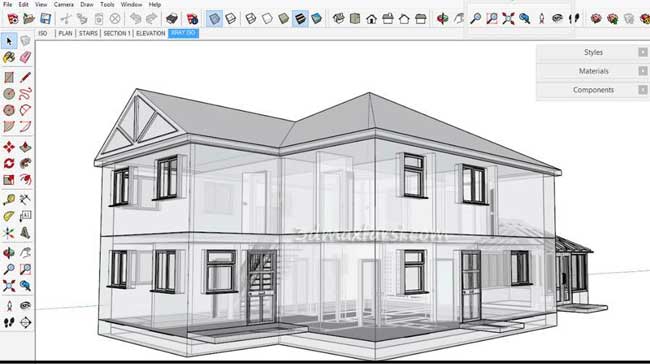Click the Copy icon in the toolbar
This screenshot has width=650, height=364.
[x=82, y=19]
